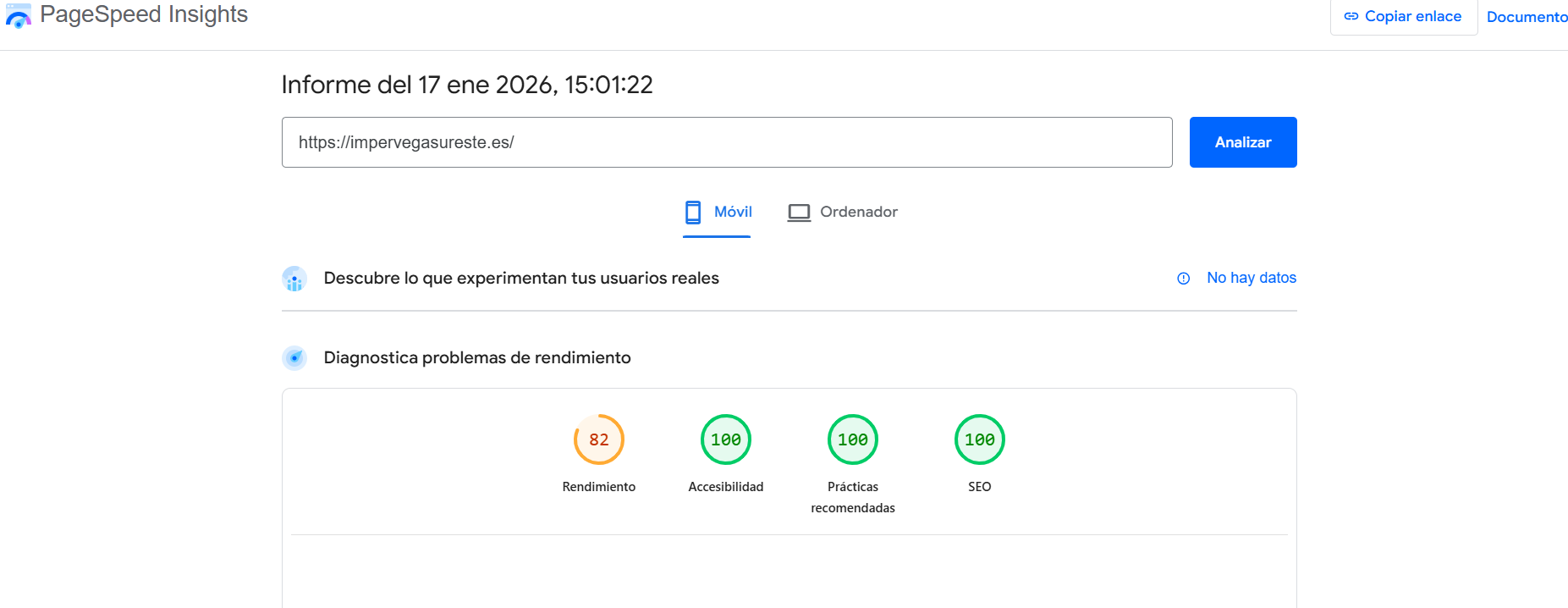Click the link icon in Copiar enlace

pos(1351,16)
